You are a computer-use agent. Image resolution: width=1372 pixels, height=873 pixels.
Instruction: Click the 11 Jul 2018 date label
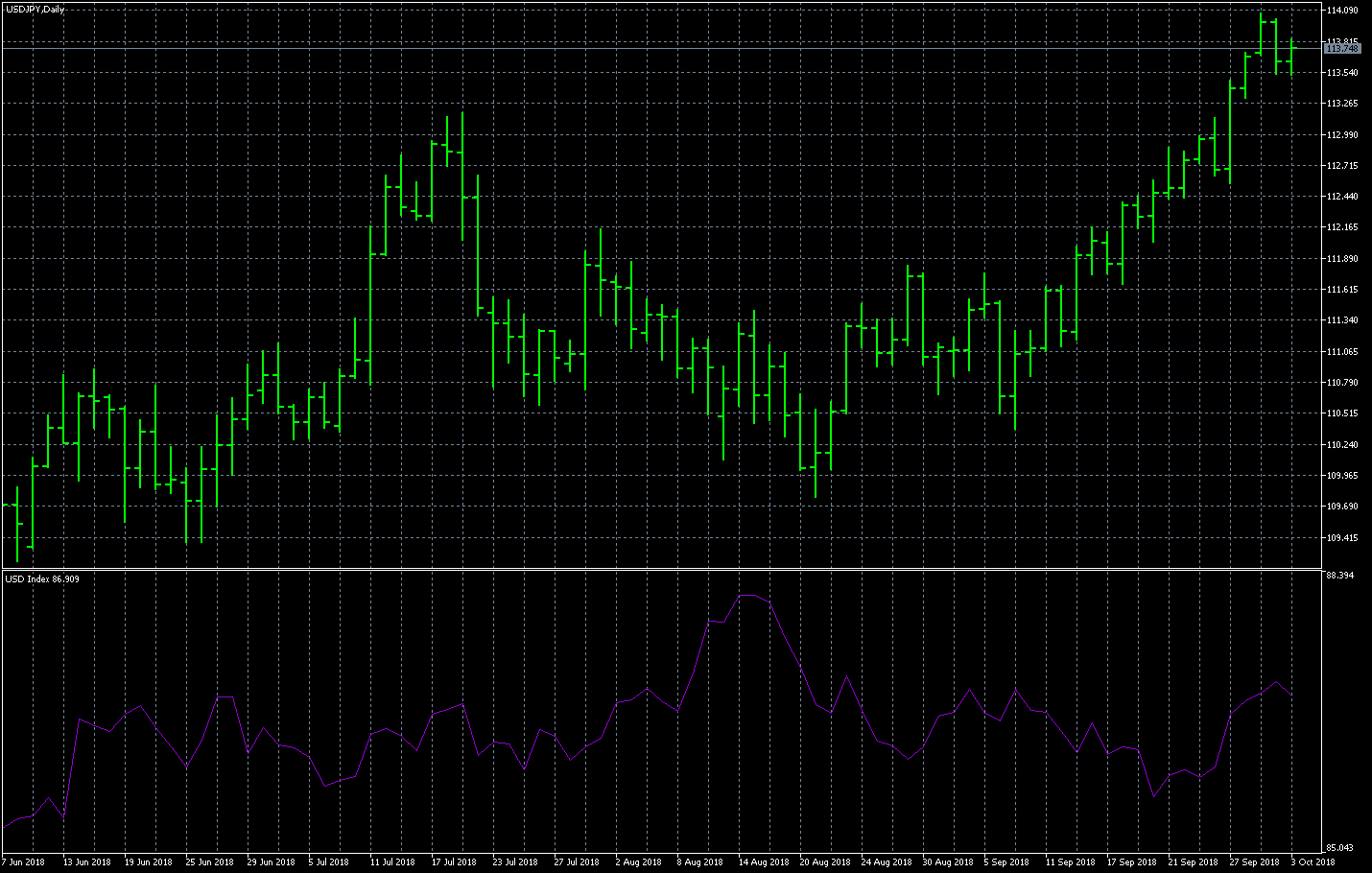[x=392, y=861]
